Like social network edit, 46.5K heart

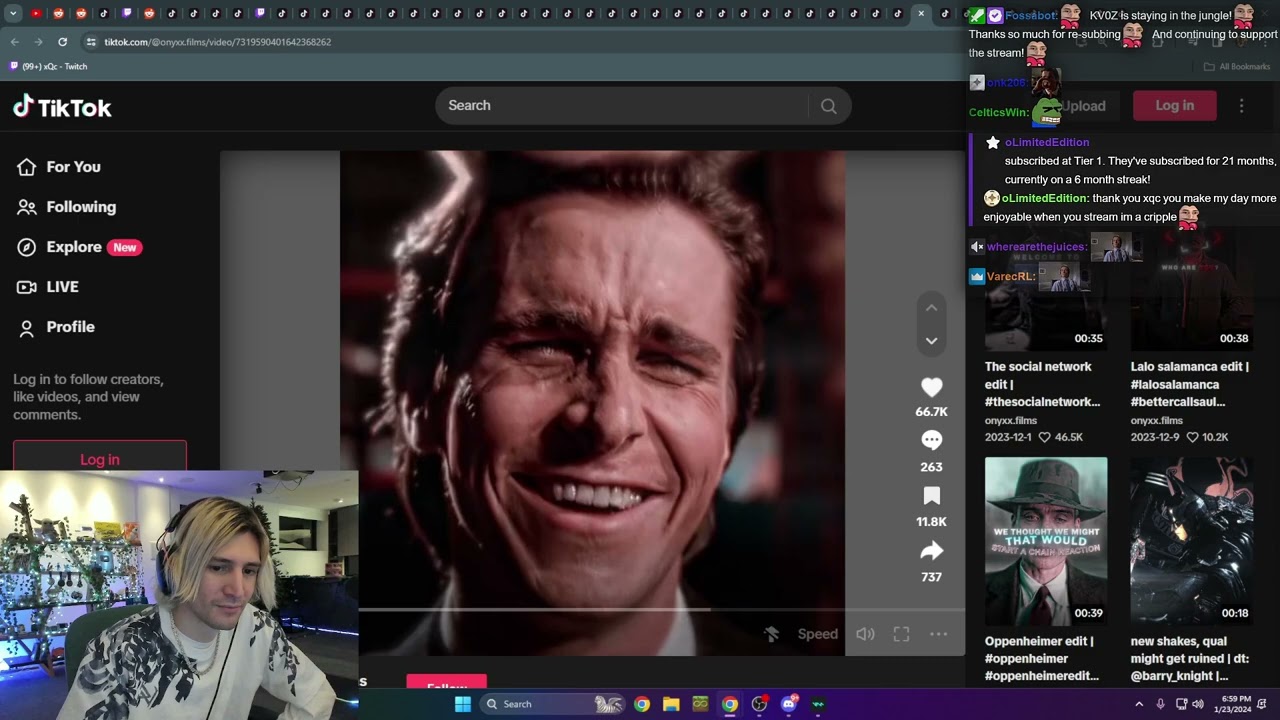click(x=1044, y=438)
